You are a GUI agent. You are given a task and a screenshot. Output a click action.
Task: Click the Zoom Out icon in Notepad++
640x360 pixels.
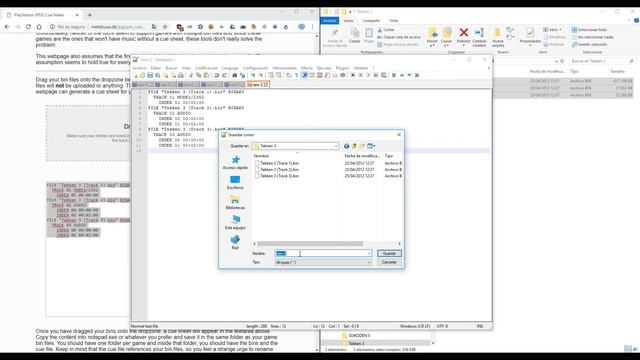(x=260, y=75)
